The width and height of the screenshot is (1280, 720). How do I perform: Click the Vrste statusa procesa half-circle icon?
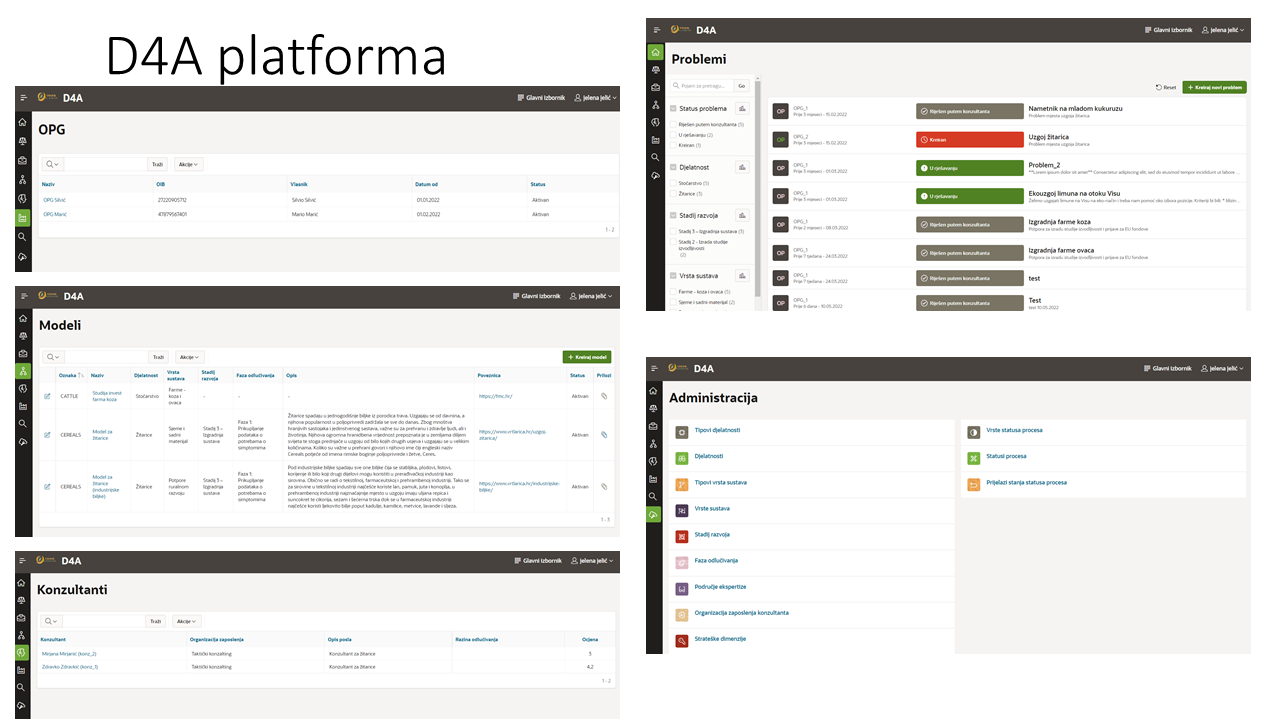point(974,432)
